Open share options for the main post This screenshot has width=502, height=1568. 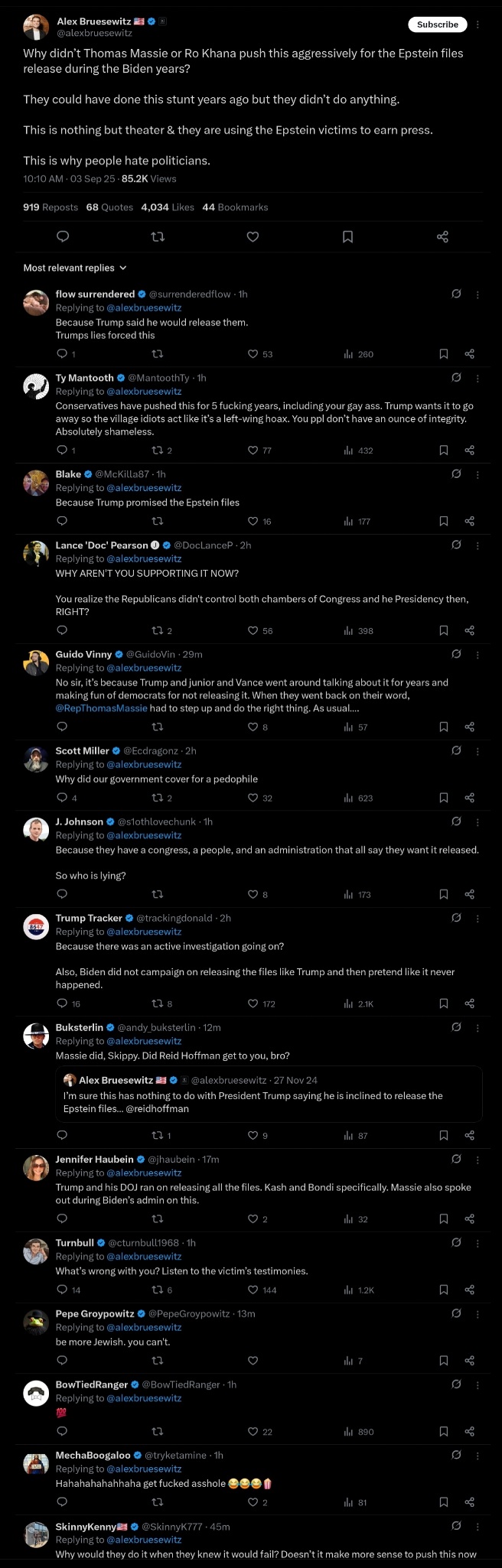442,237
